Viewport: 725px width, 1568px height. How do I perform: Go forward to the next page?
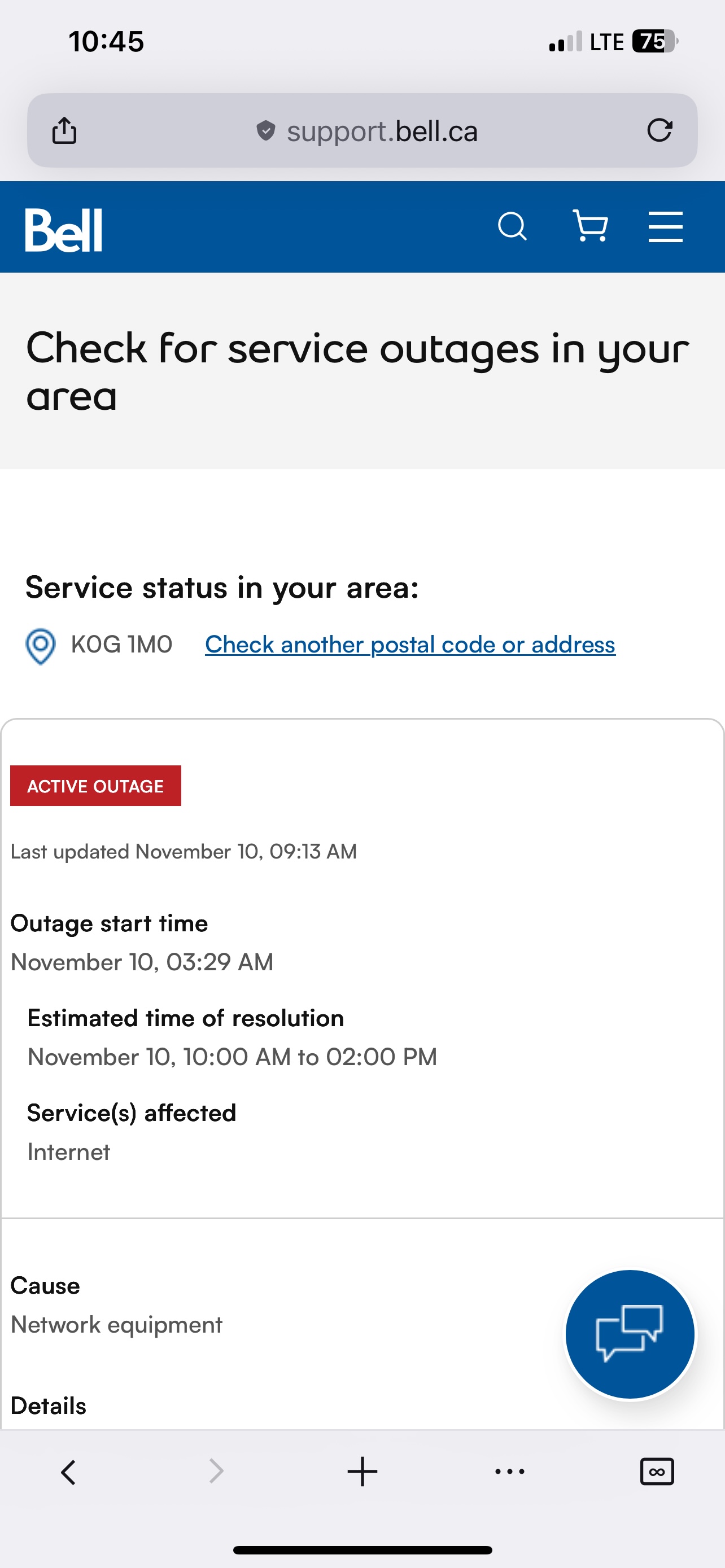point(216,1473)
